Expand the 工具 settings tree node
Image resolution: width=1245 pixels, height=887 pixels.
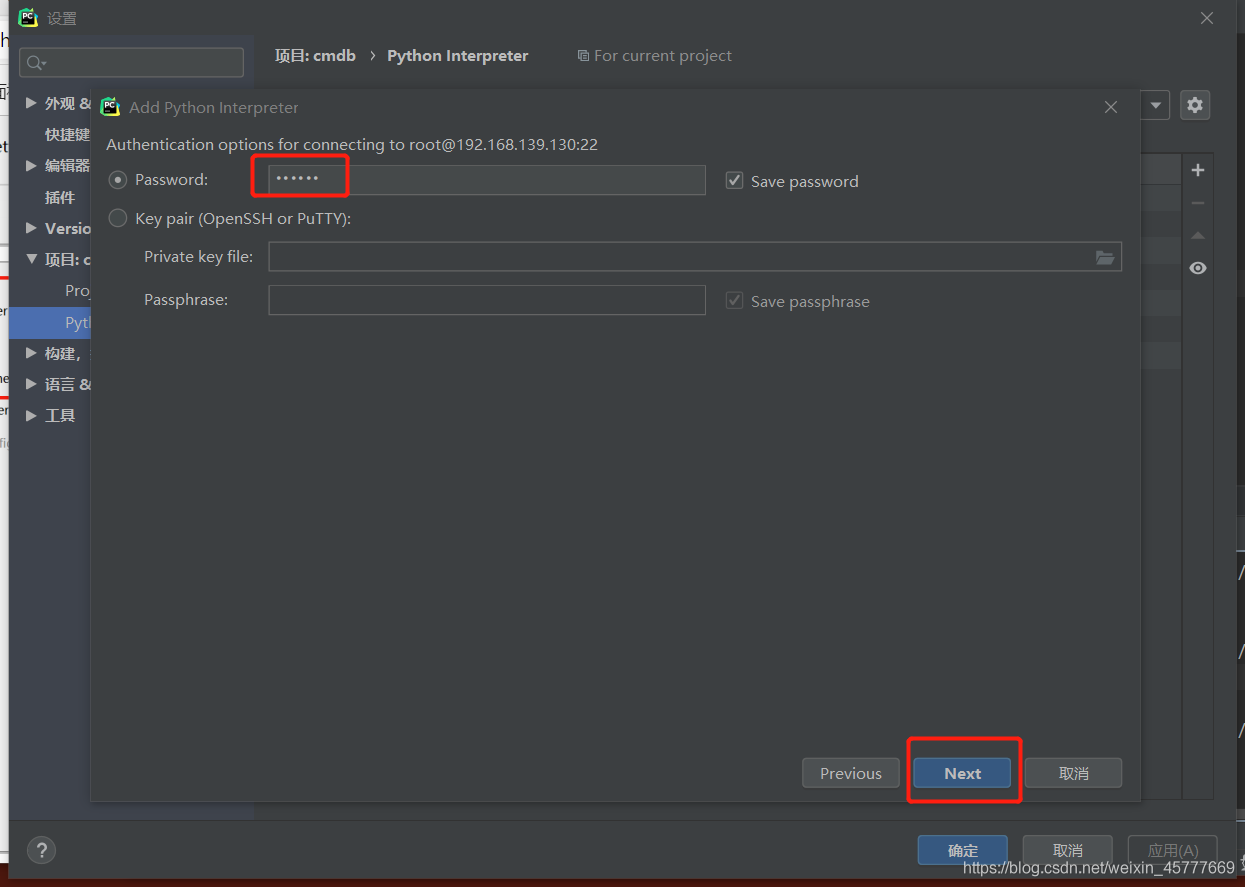click(x=31, y=415)
